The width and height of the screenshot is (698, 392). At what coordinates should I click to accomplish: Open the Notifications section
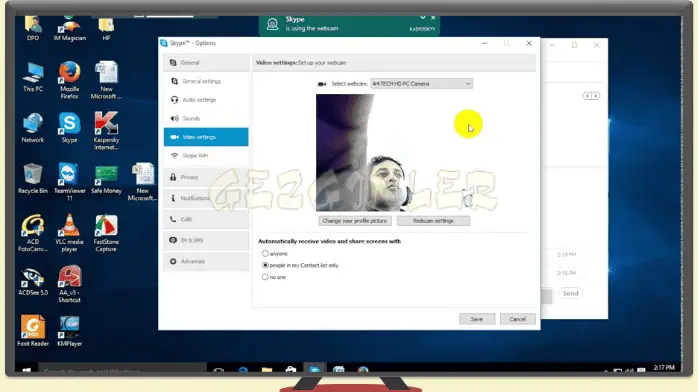click(x=206, y=198)
